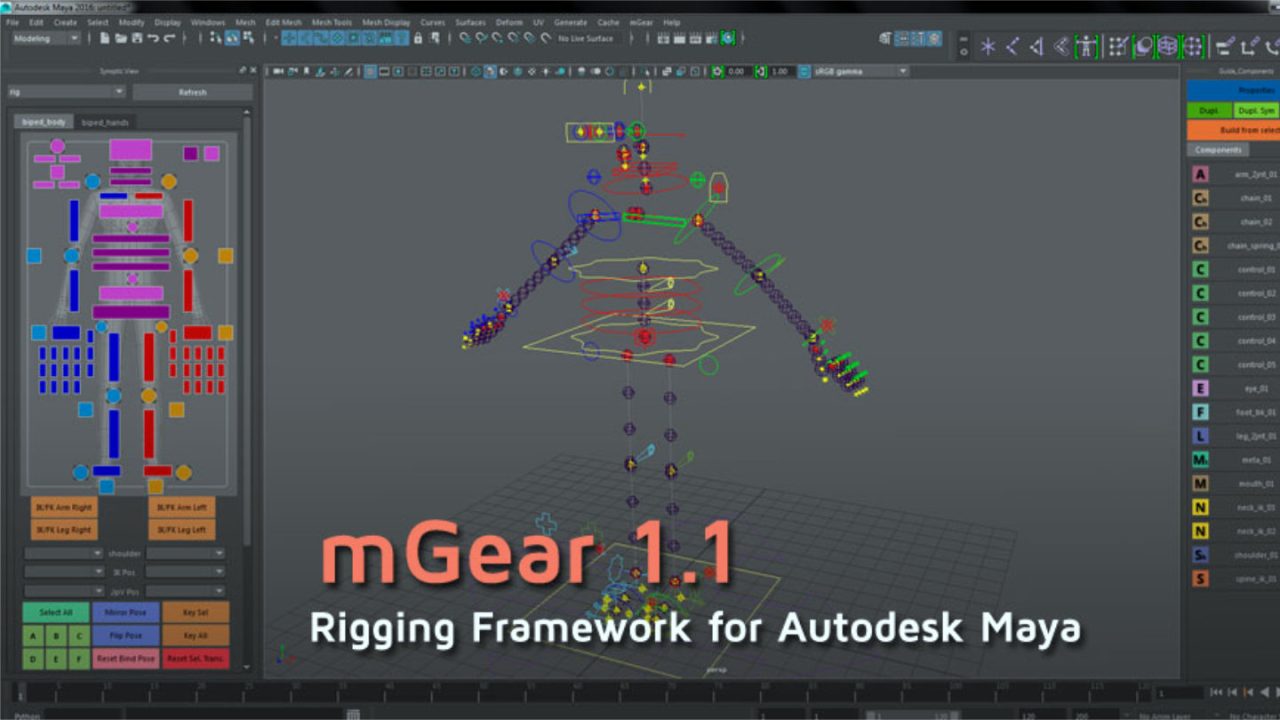1280x720 pixels.
Task: Toggle IK/FK Leg Right
Action: (63, 530)
